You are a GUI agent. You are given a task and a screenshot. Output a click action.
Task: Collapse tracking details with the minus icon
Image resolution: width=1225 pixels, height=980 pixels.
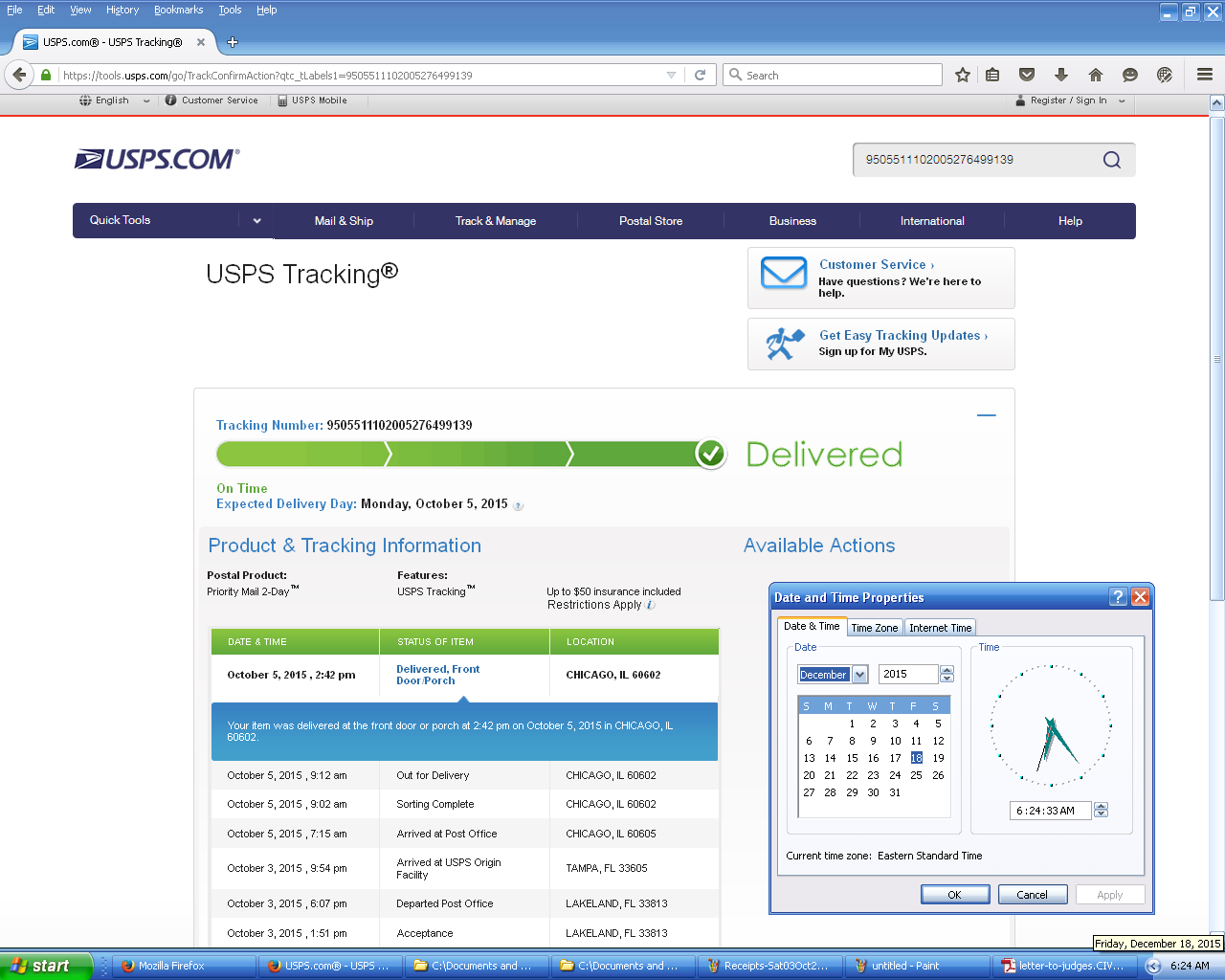tap(987, 415)
